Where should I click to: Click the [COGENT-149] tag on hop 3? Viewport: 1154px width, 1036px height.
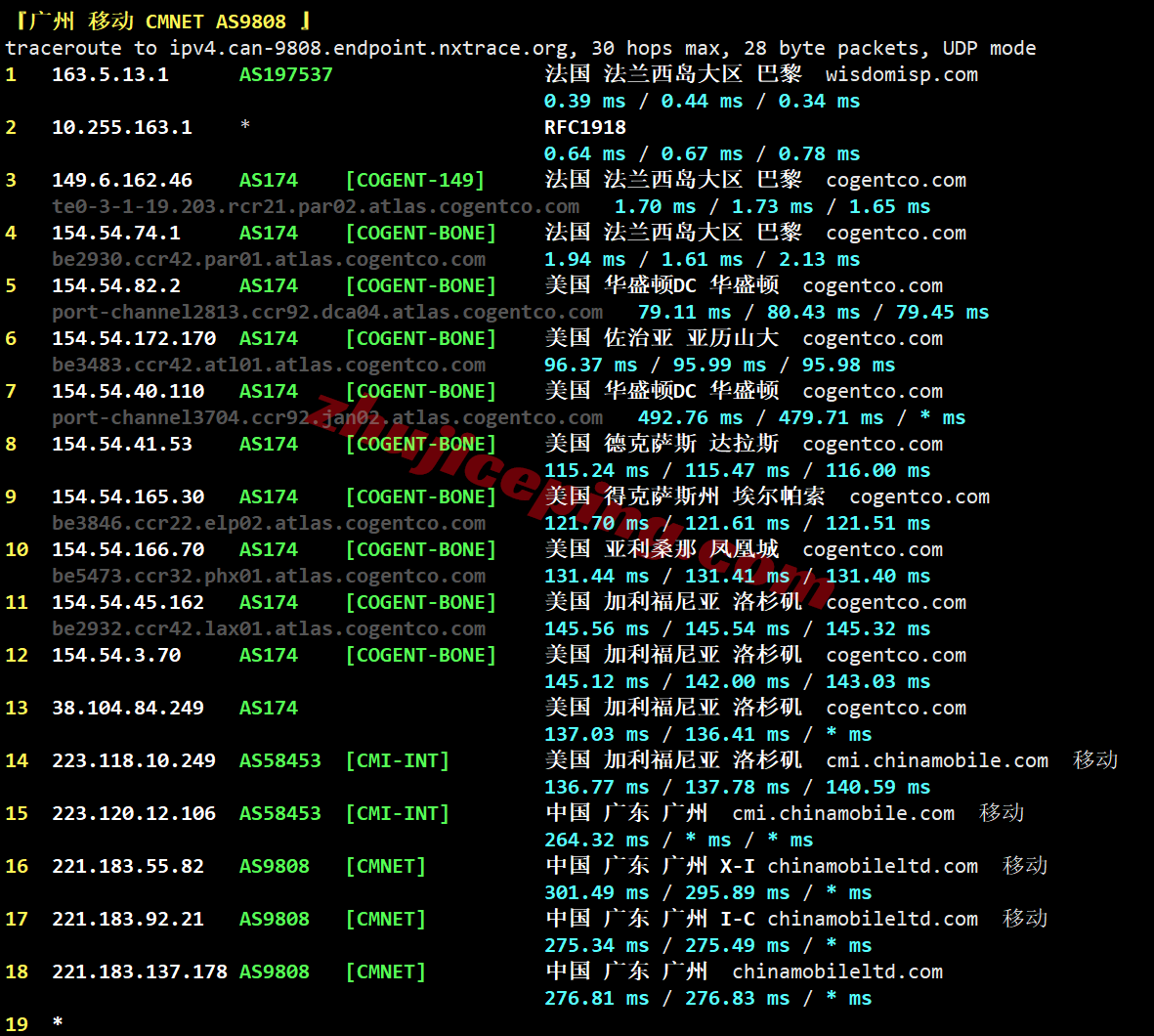pyautogui.click(x=415, y=181)
